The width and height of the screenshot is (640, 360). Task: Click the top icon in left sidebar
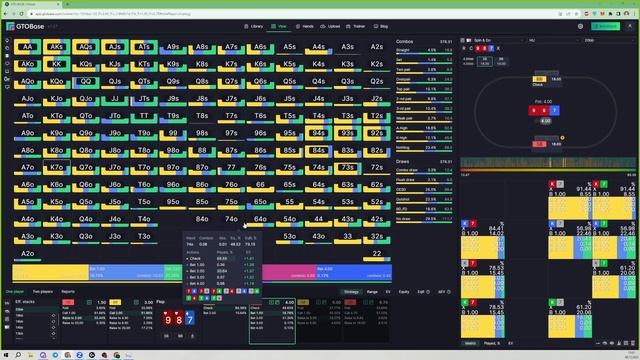click(x=7, y=40)
